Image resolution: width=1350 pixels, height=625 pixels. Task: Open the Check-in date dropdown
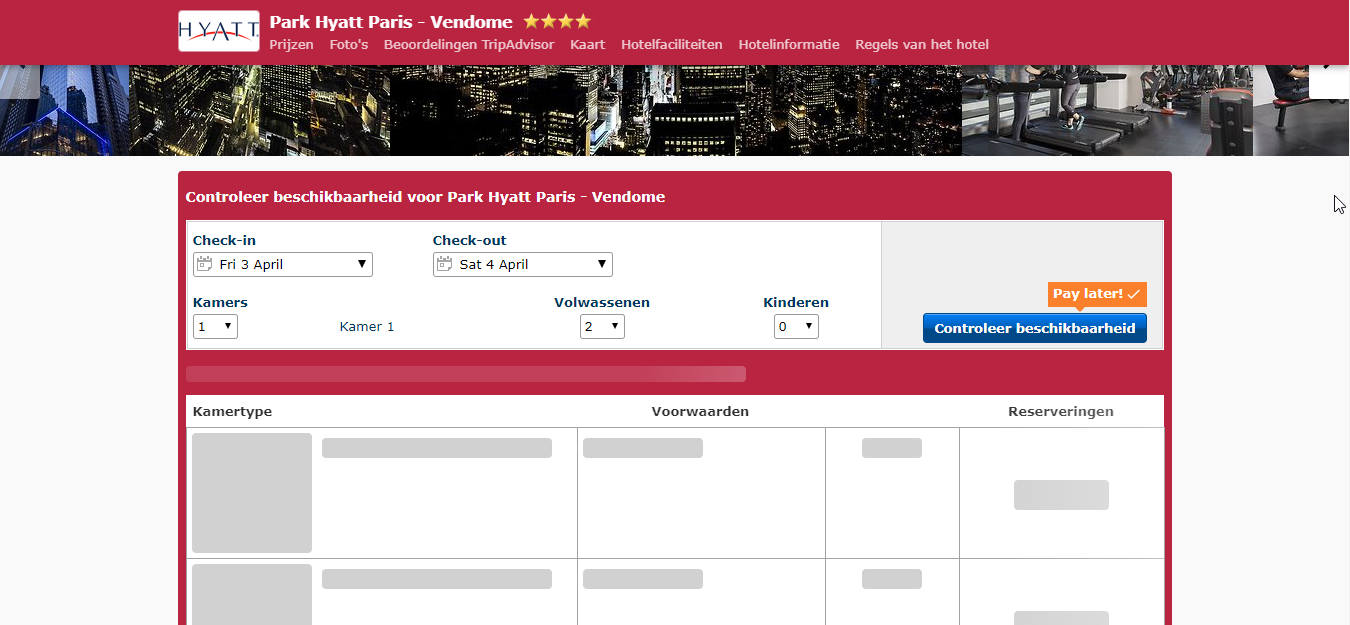tap(283, 264)
